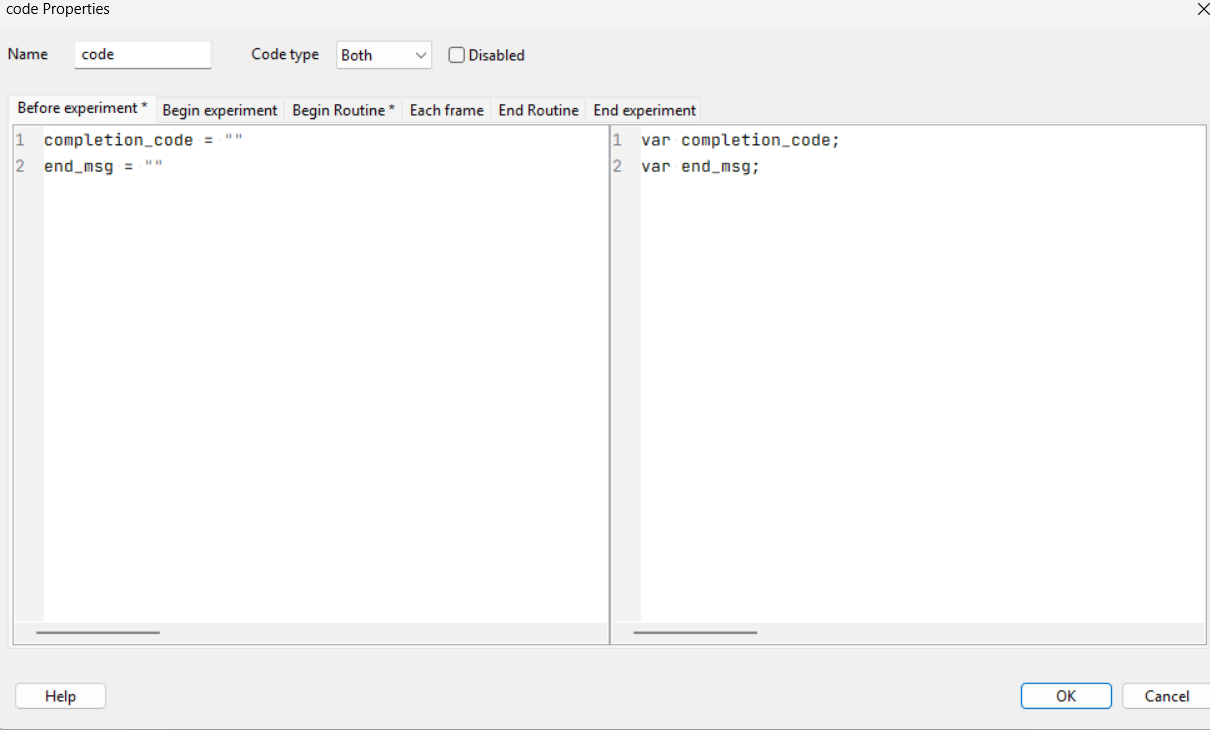The image size is (1210, 730).
Task: Place cursor on Python line completion_code = ""
Action: click(x=143, y=141)
